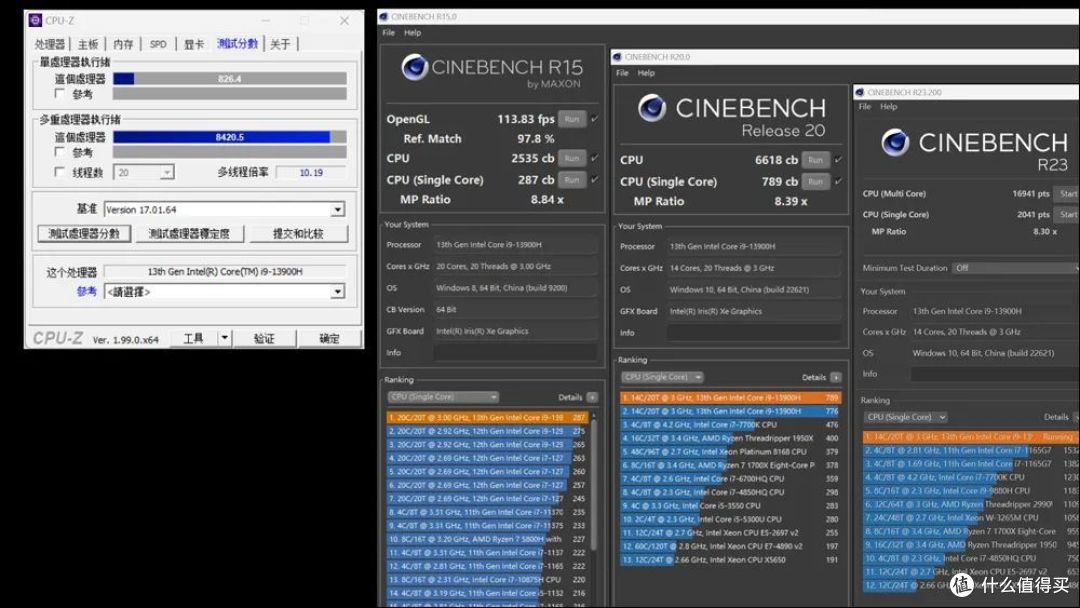This screenshot has width=1080, height=608.
Task: Open the 參考 <請選擇> processor dropdown
Action: (x=338, y=292)
